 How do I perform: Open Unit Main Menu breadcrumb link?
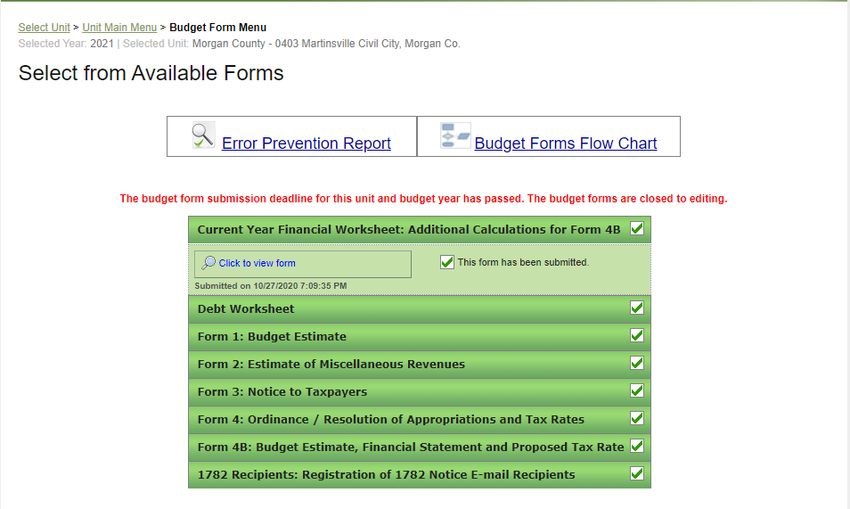coord(119,27)
